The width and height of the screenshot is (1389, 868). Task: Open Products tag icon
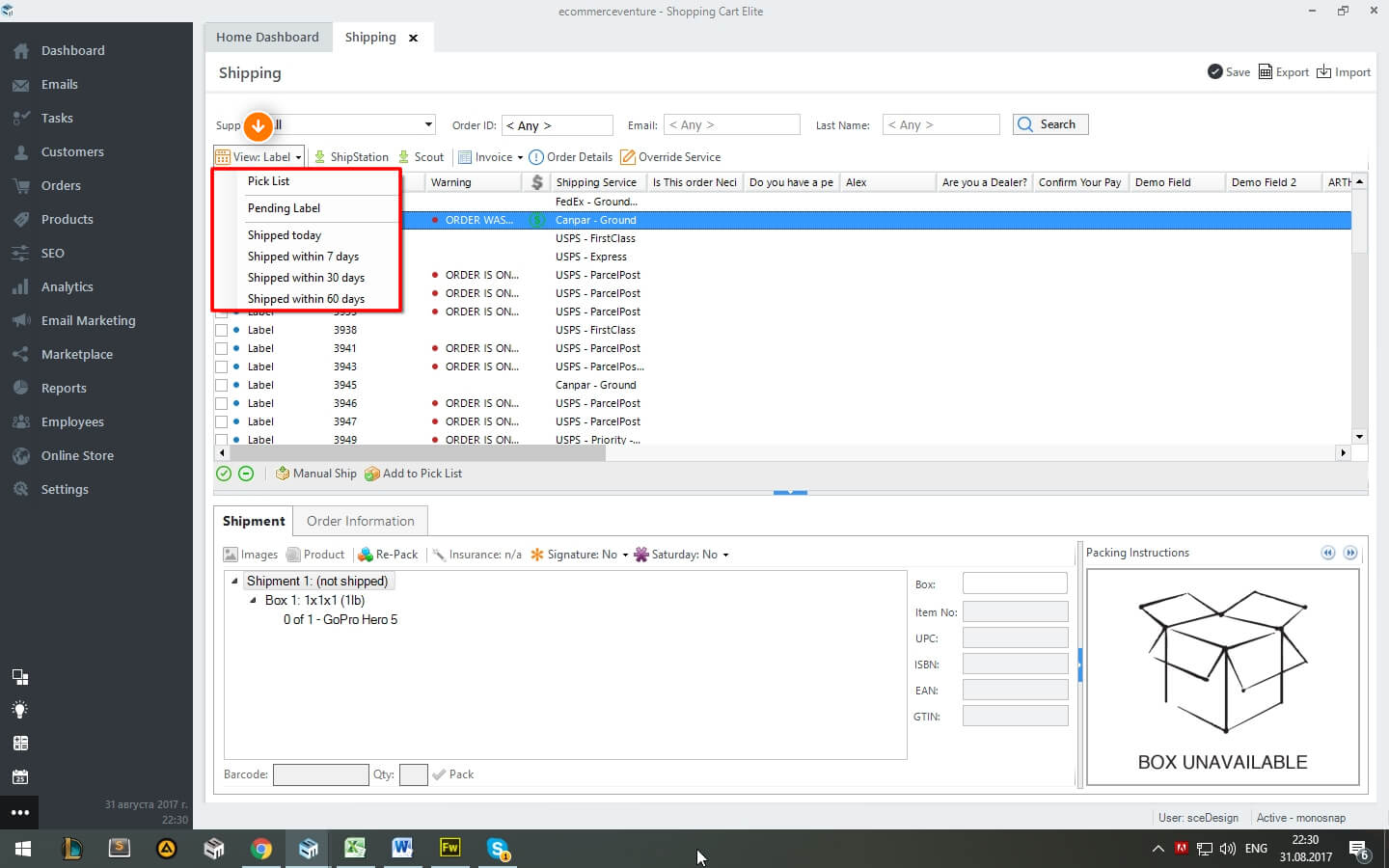click(20, 220)
